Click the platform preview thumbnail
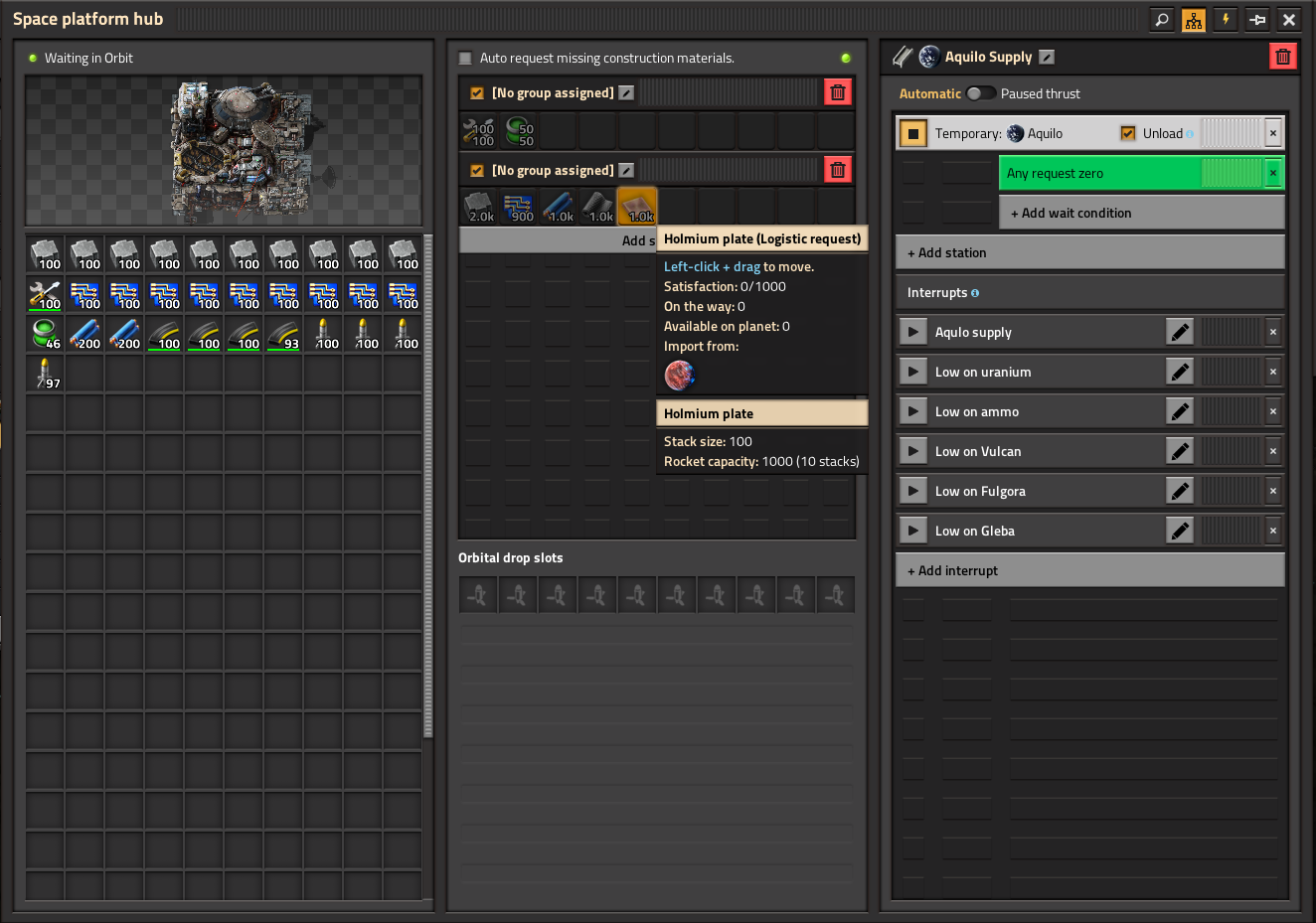The height and width of the screenshot is (923, 1316). 224,151
